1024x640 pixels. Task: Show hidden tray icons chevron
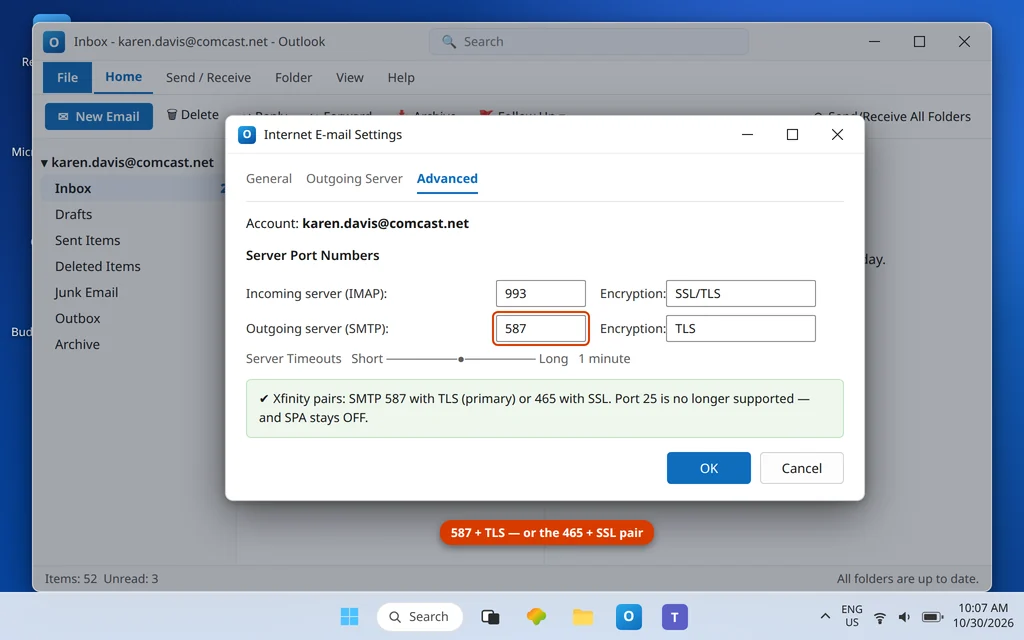tap(825, 616)
